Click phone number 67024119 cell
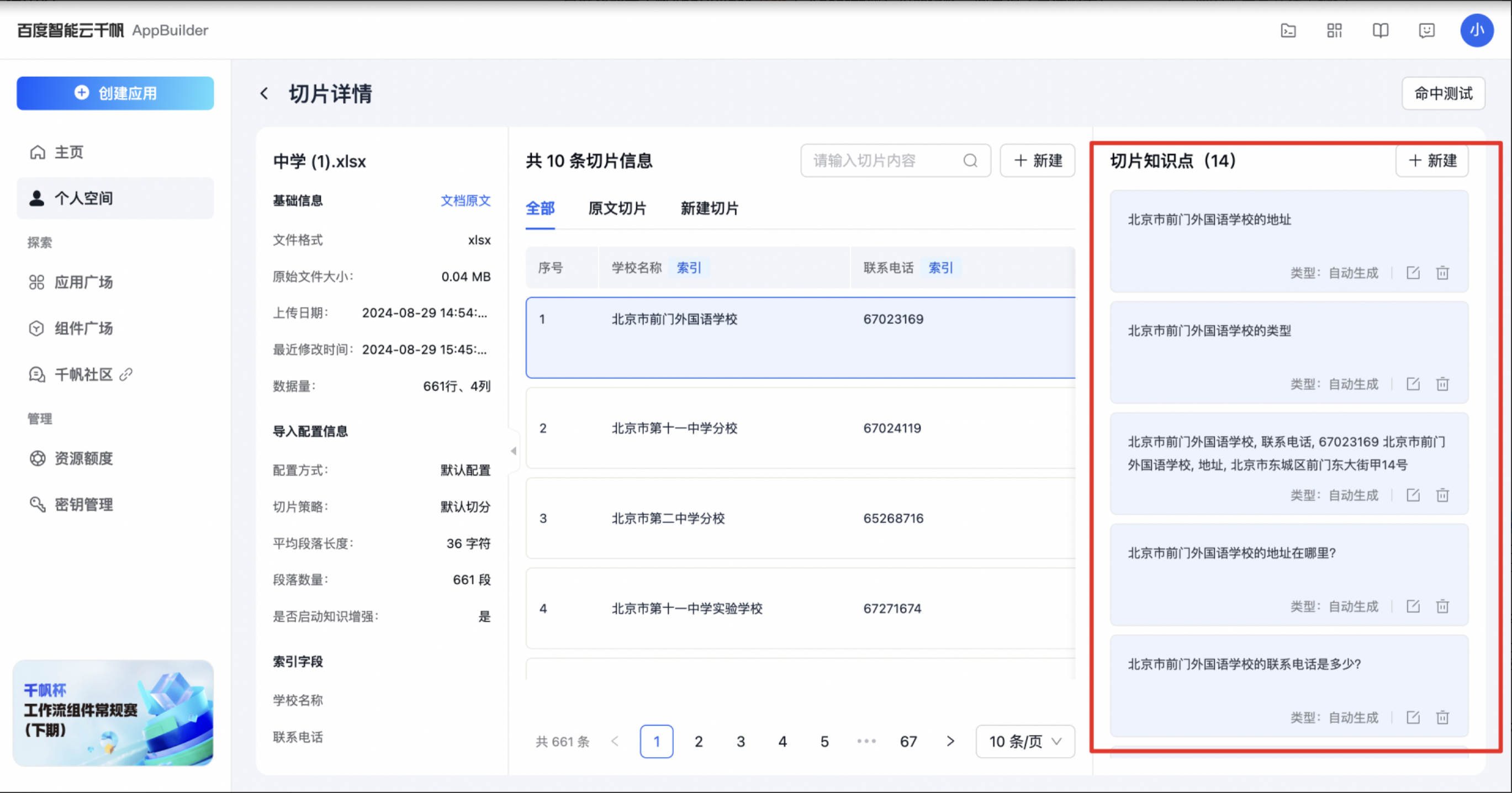Screen dimensions: 1512x793 pyautogui.click(x=892, y=428)
